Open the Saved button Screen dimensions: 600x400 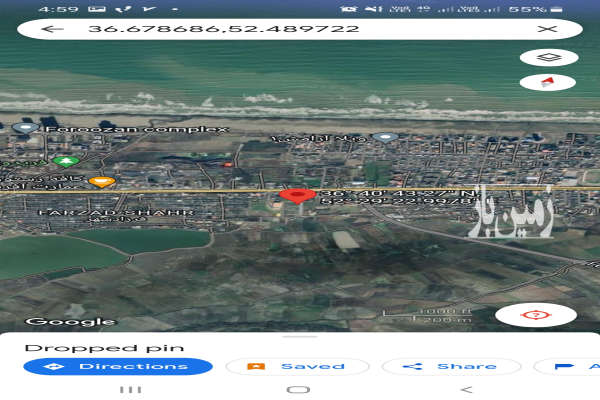pos(298,367)
